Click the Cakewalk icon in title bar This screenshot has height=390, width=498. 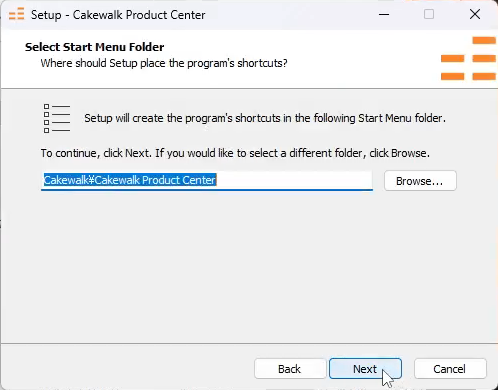tap(16, 15)
